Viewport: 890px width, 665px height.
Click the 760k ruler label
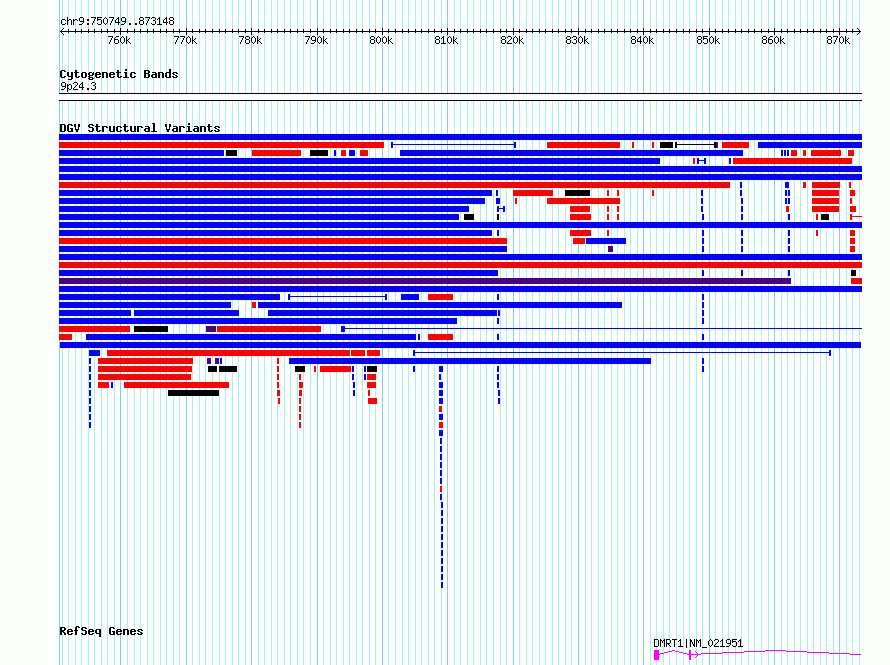coord(119,41)
